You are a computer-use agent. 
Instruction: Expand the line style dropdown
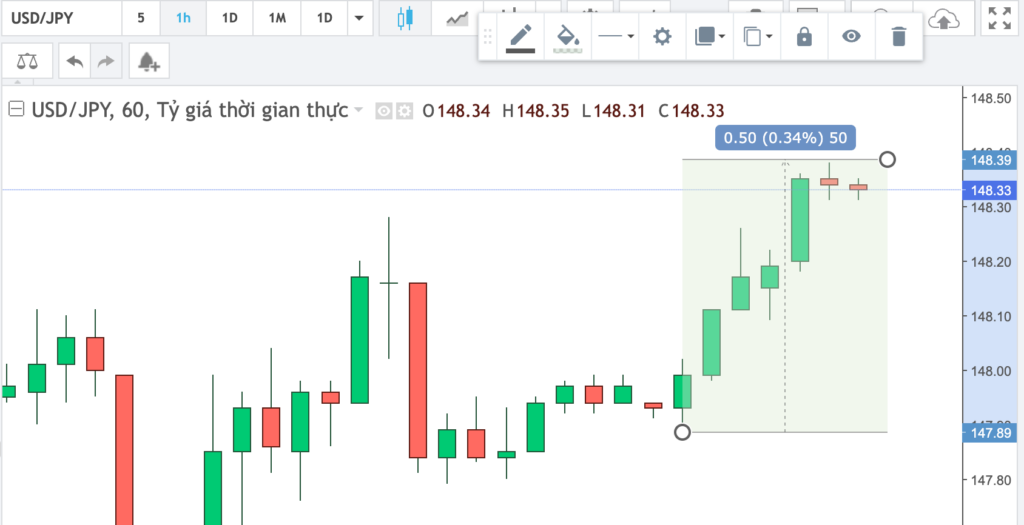click(x=615, y=37)
